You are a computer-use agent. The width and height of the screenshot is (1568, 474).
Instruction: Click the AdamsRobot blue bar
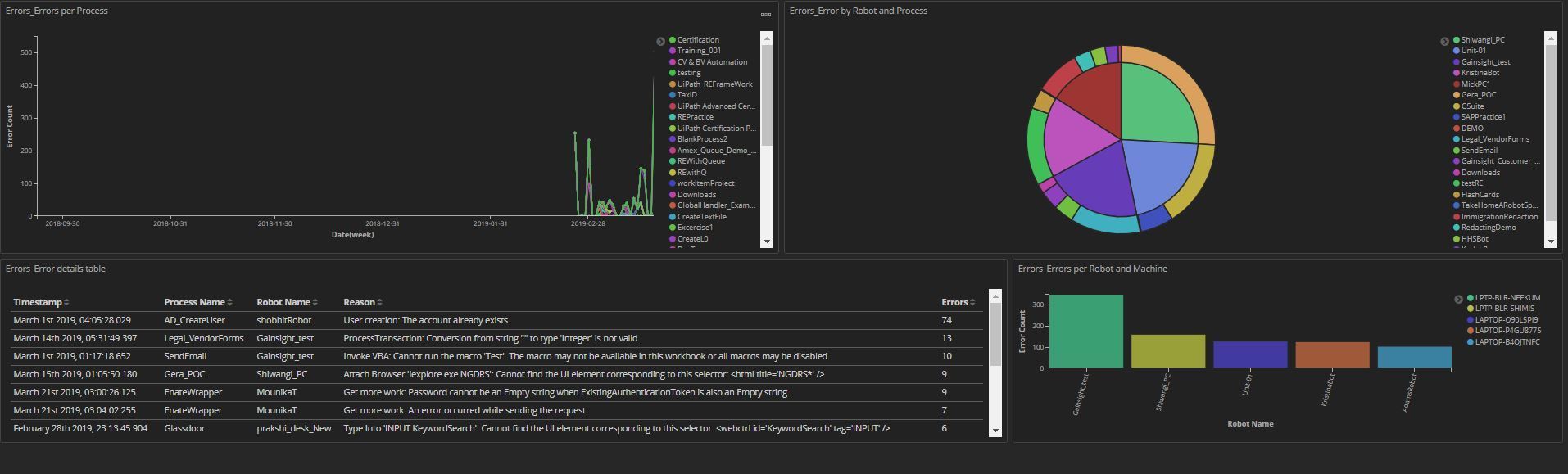1414,358
